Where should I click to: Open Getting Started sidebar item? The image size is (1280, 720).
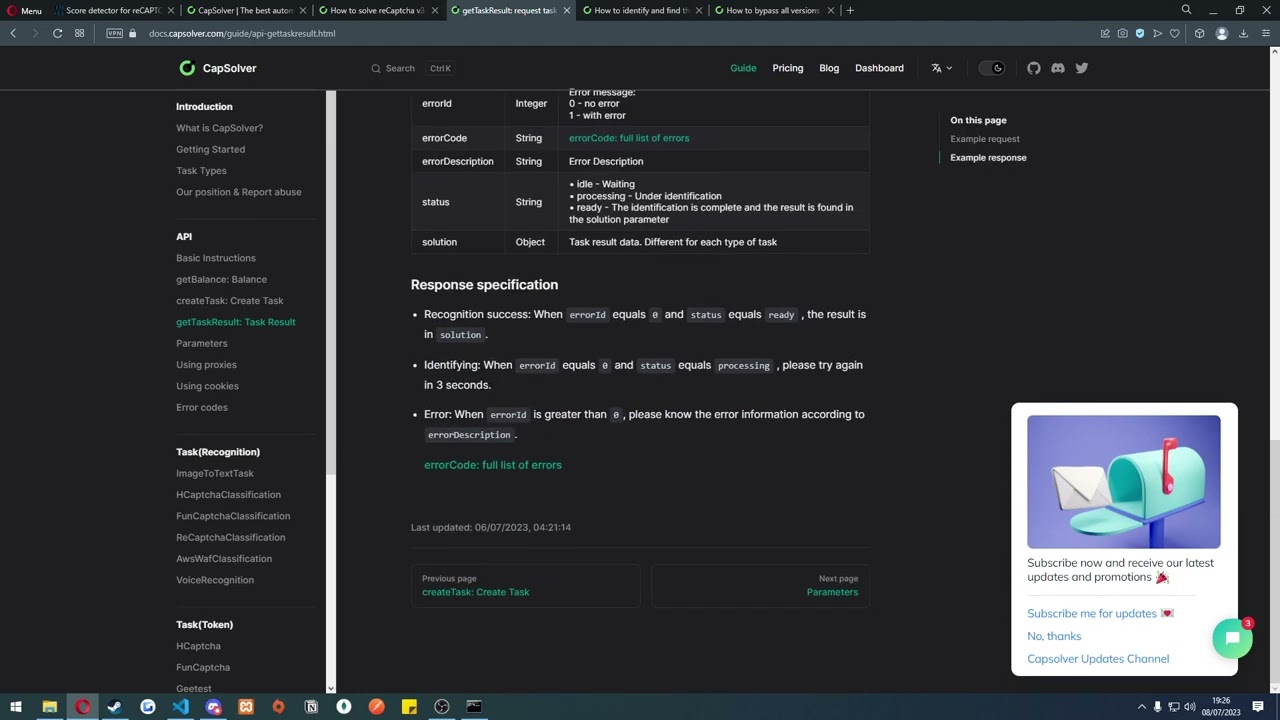click(210, 150)
